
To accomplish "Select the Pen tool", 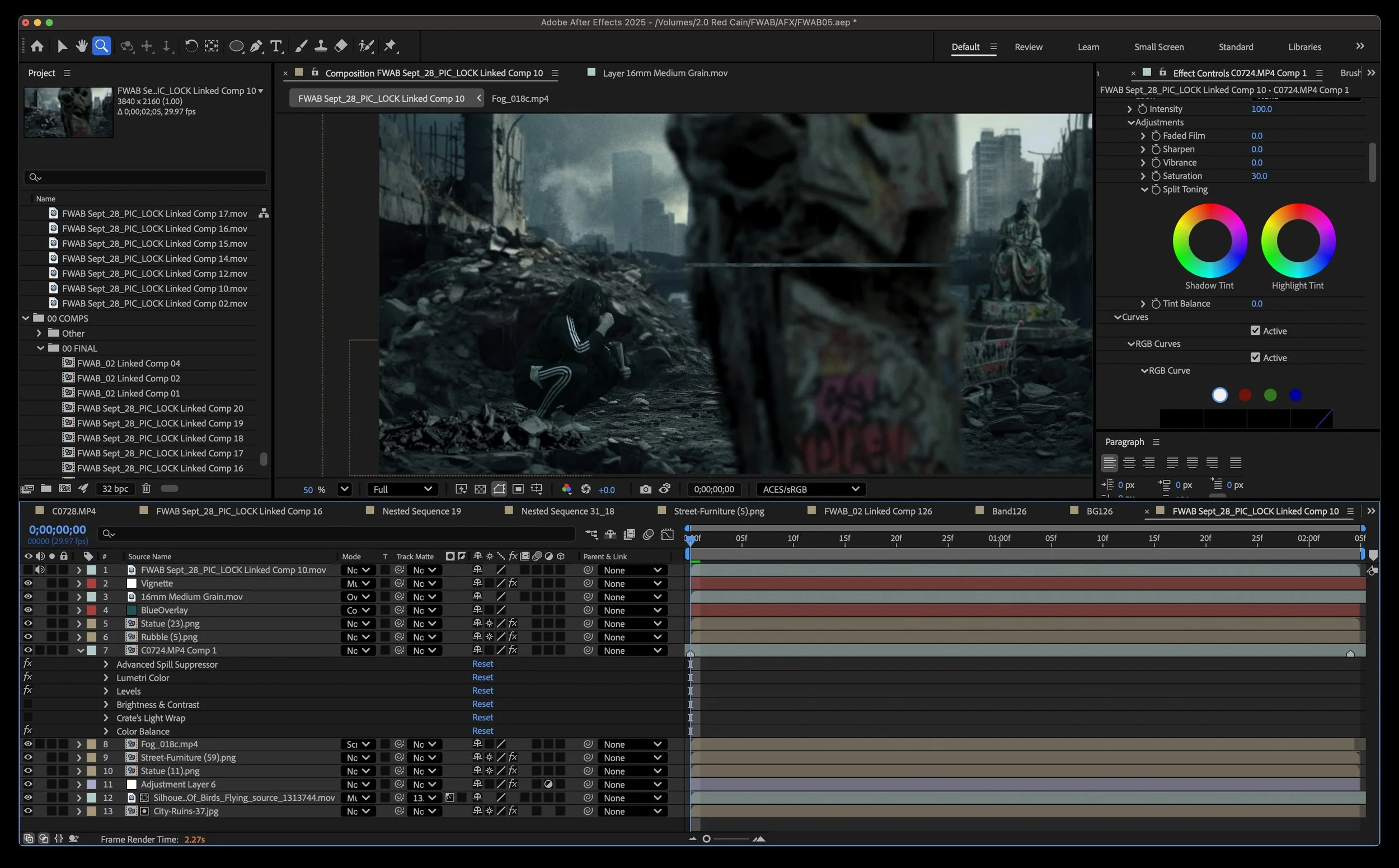I will (x=256, y=46).
